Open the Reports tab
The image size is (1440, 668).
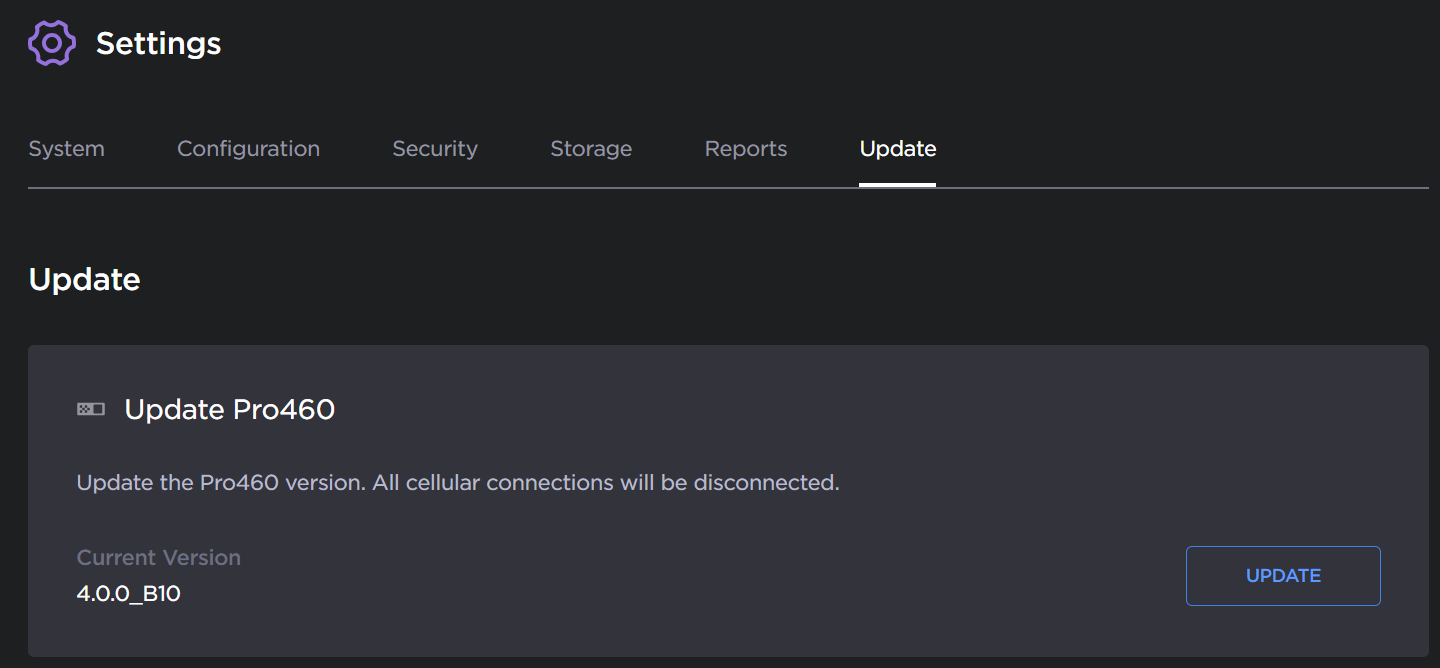point(745,148)
